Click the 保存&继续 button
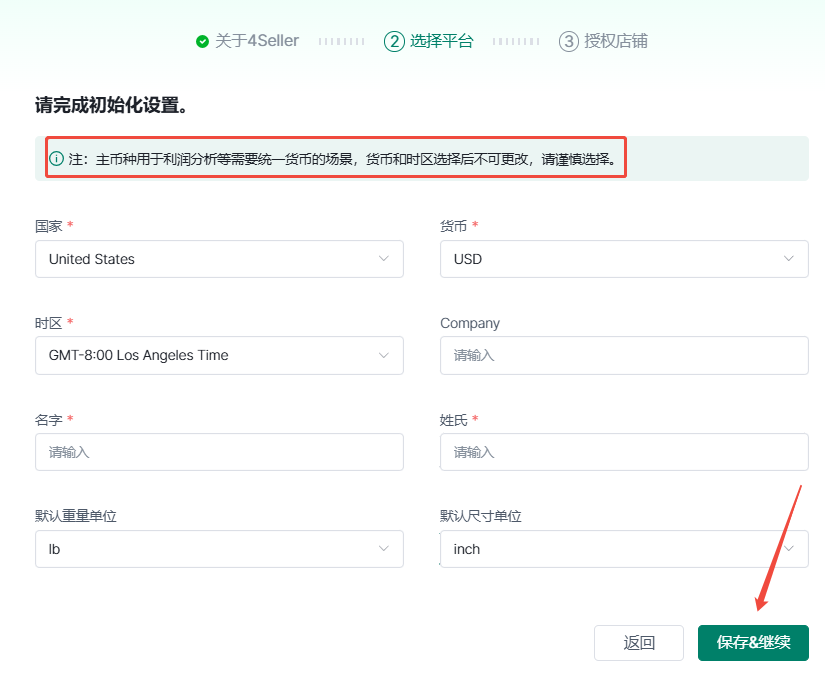The image size is (825, 674). (x=752, y=643)
